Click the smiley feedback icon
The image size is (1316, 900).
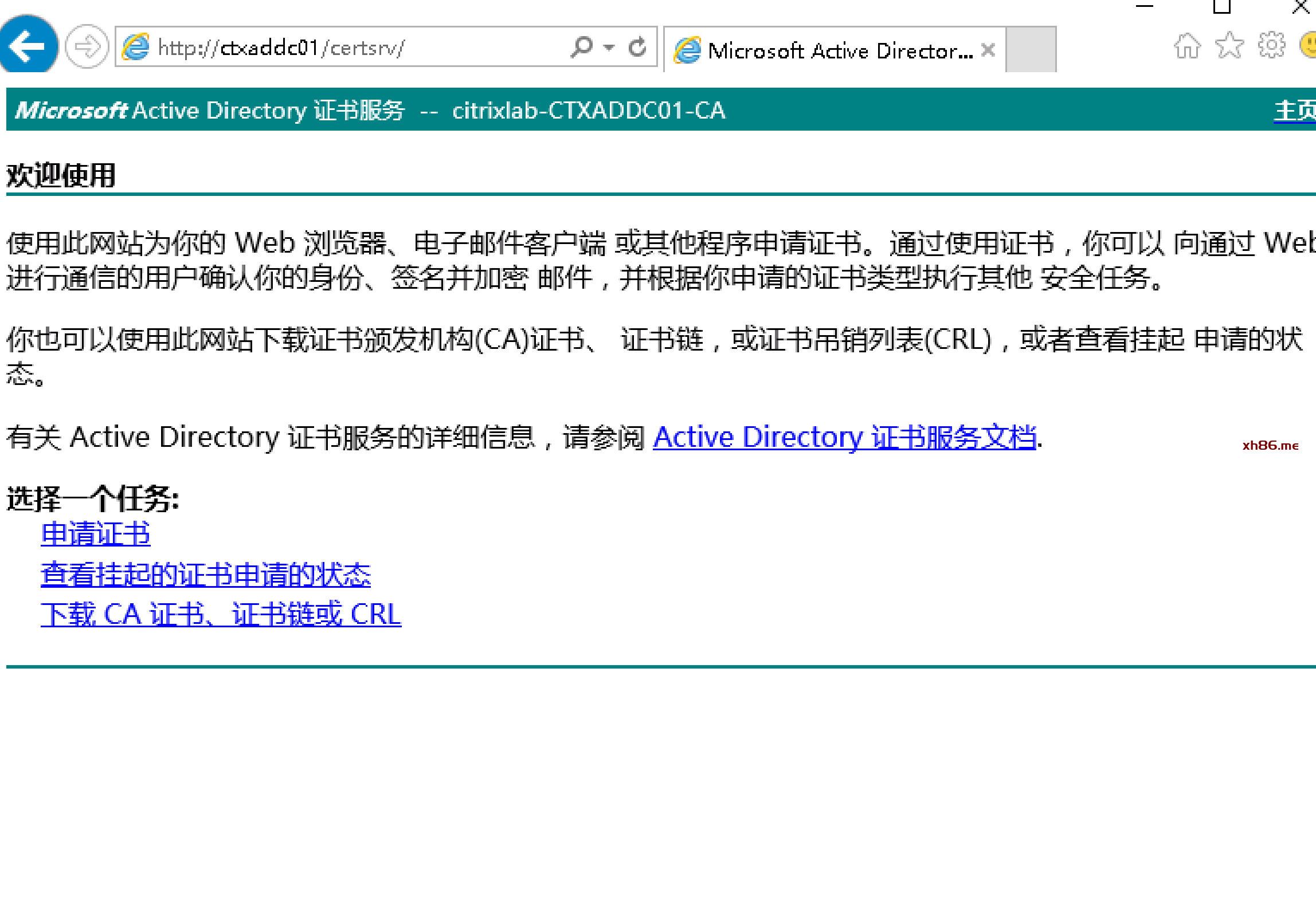tap(1308, 45)
